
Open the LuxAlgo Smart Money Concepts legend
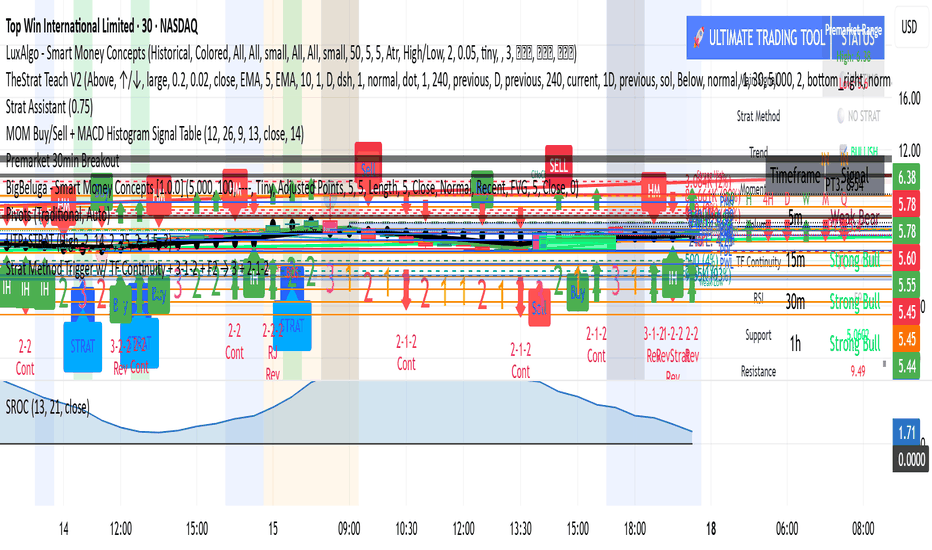291,54
